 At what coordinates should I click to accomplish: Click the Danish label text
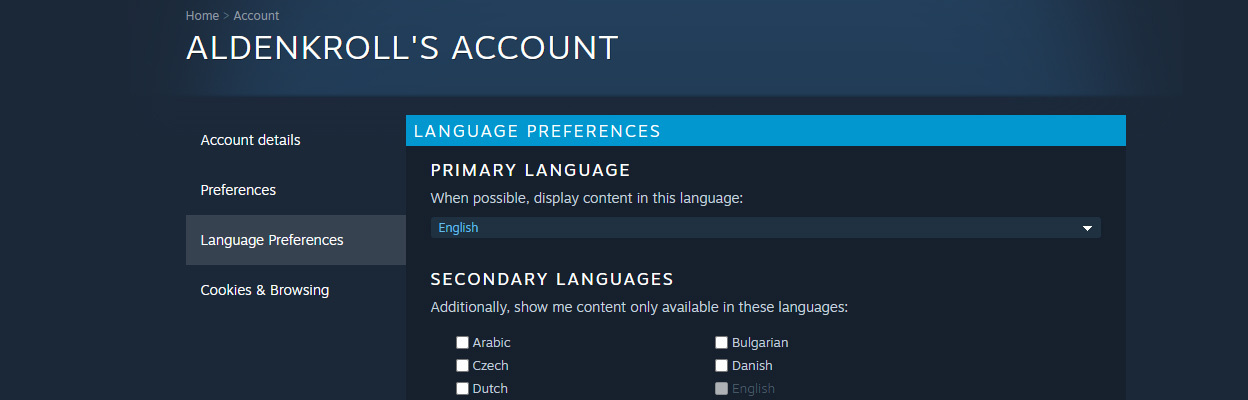click(752, 366)
